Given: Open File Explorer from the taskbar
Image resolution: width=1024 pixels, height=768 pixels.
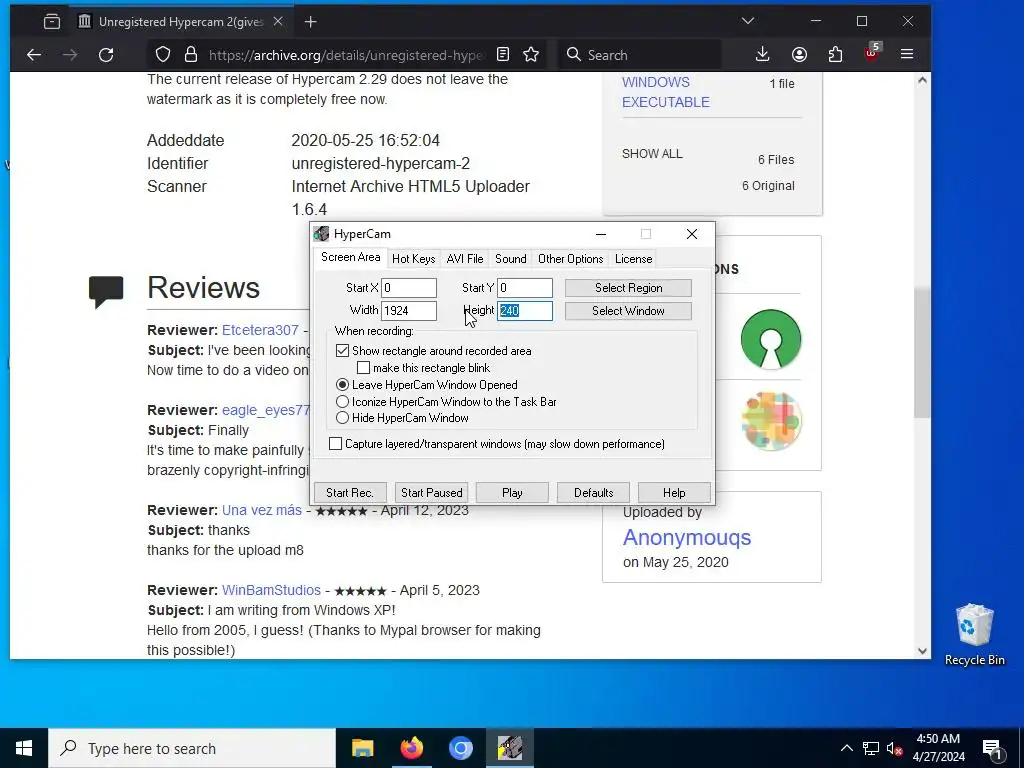Looking at the screenshot, I should (x=362, y=748).
